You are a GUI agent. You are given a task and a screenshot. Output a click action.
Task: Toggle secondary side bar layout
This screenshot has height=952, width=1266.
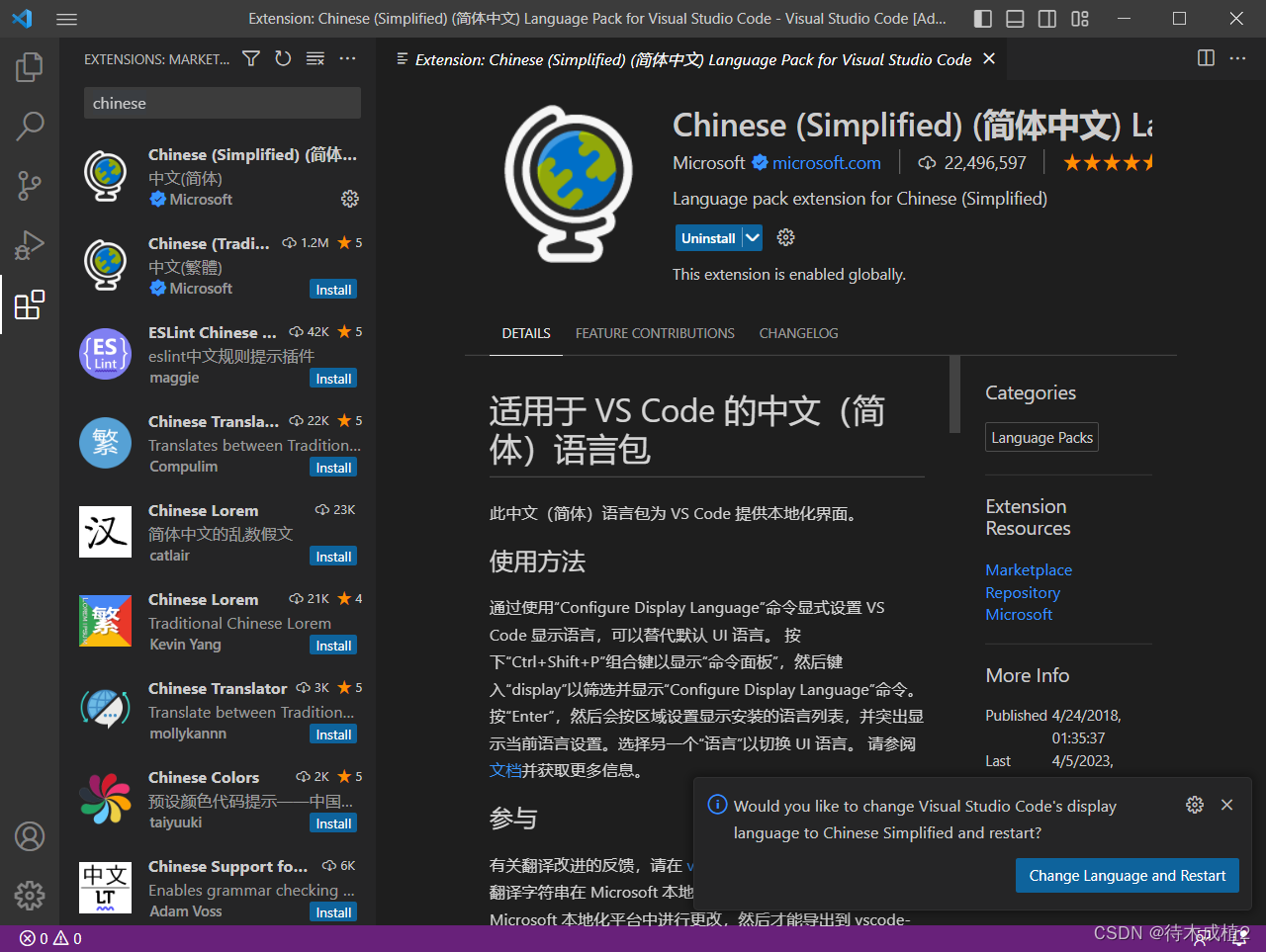[1047, 19]
